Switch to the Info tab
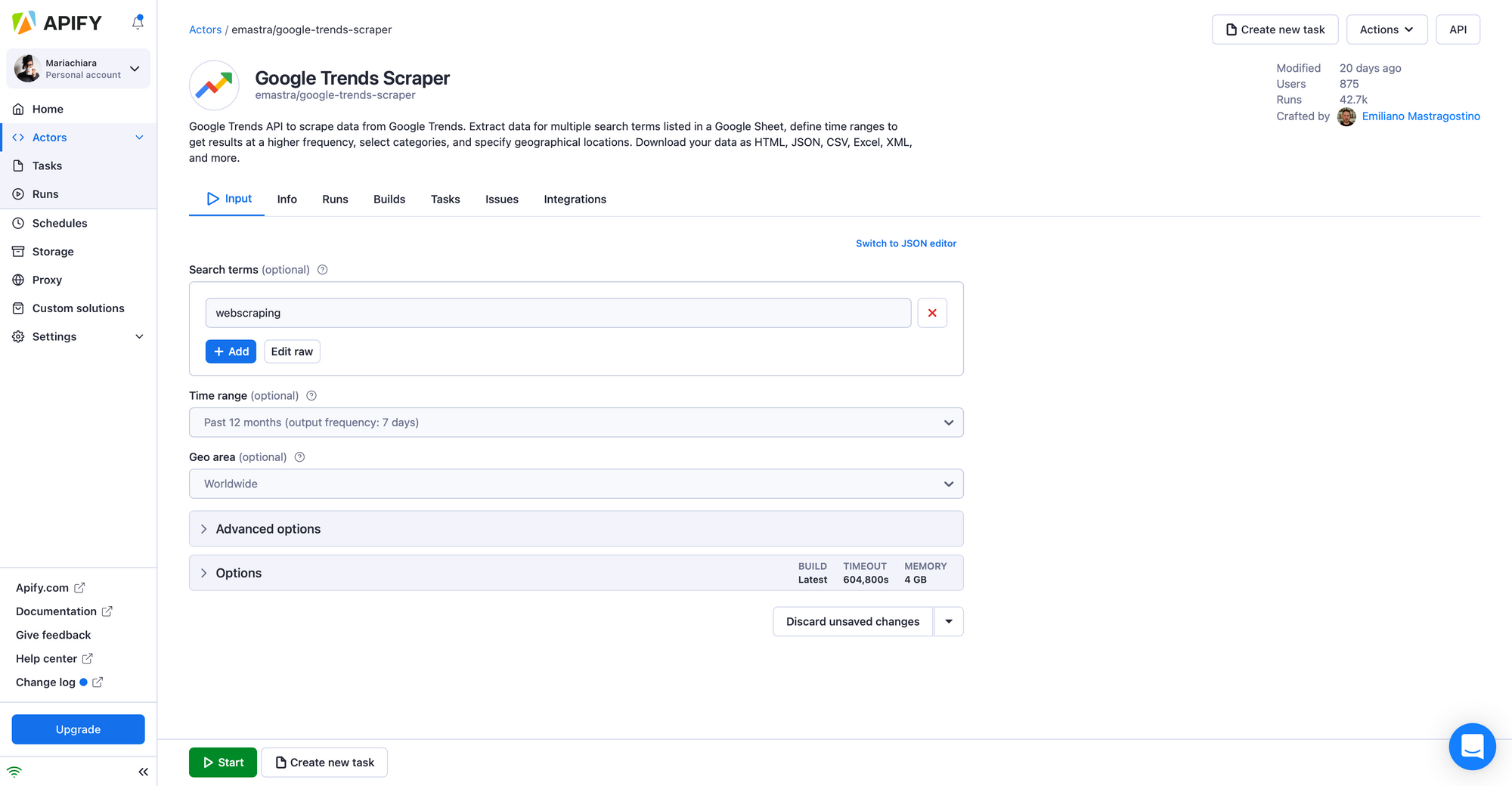This screenshot has height=786, width=1512. 287,200
